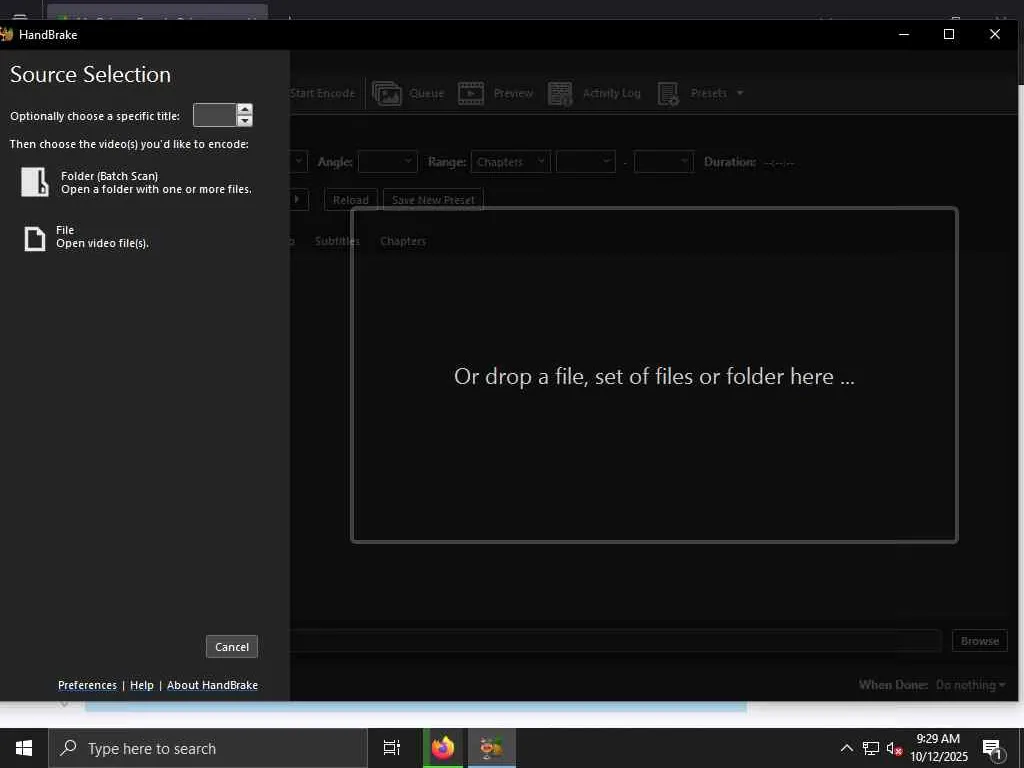The width and height of the screenshot is (1024, 768).
Task: Show hidden system tray icons
Action: [x=846, y=748]
